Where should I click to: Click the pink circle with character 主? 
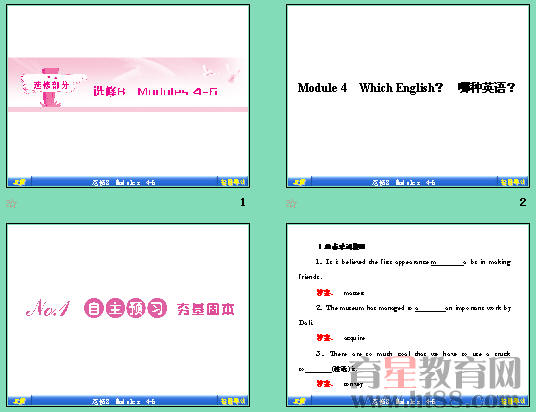(115, 308)
